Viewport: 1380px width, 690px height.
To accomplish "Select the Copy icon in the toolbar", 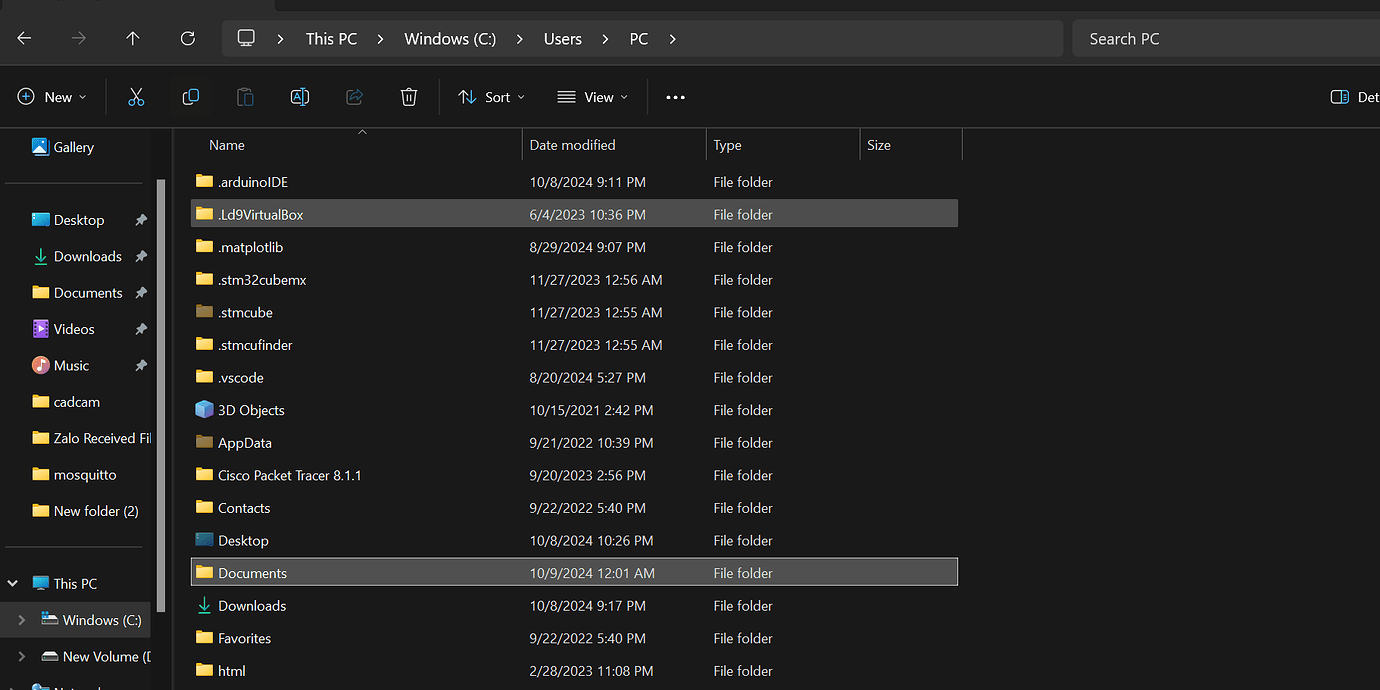I will pos(190,96).
